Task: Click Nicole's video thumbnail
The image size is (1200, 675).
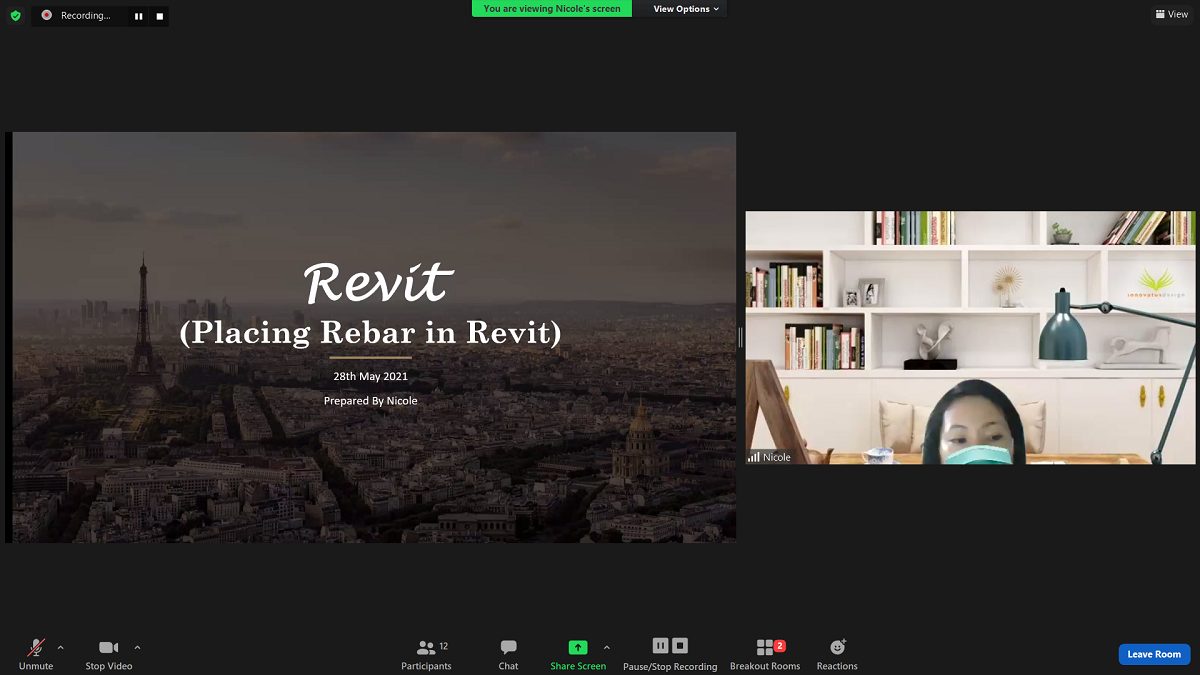Action: pos(970,337)
